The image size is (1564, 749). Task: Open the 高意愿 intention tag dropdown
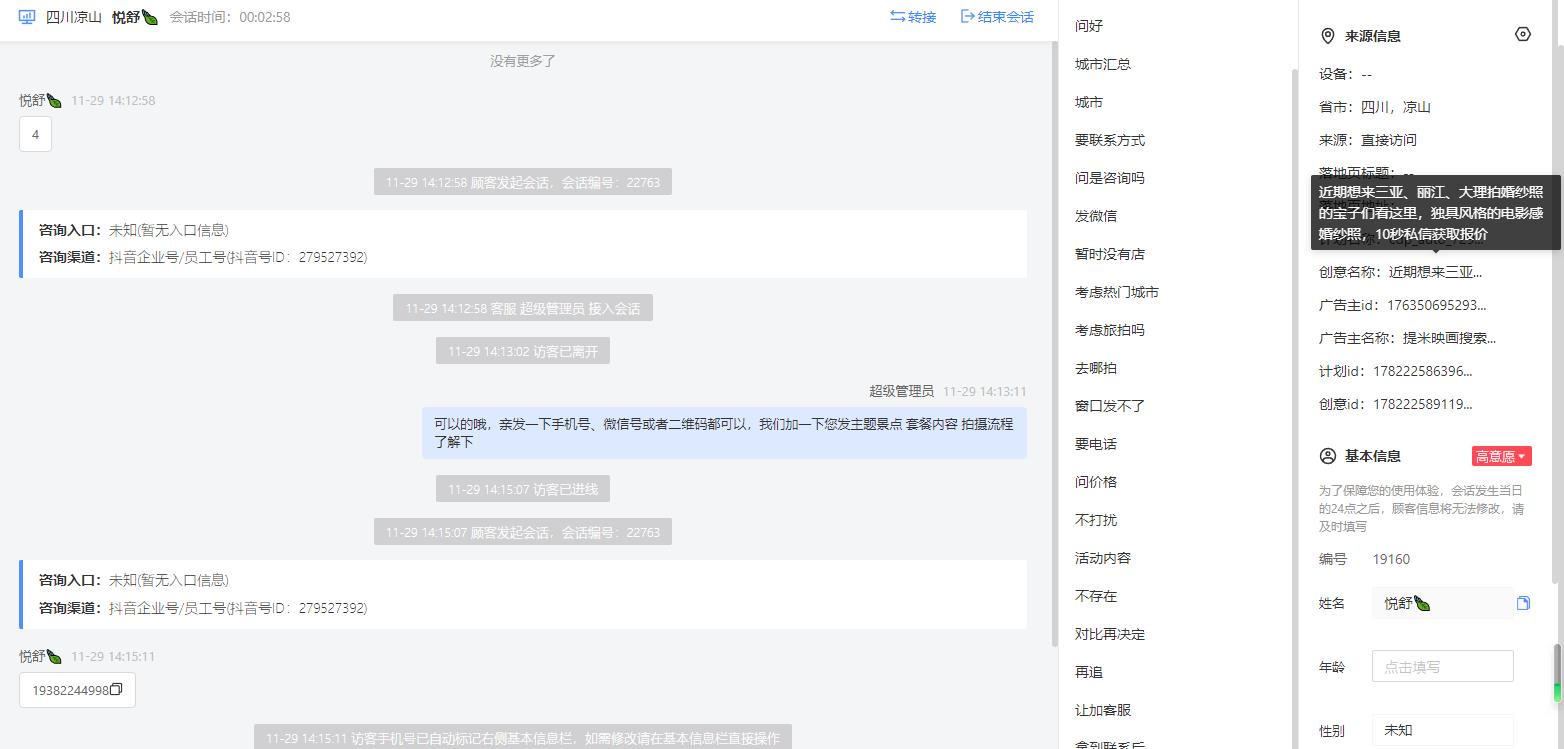[x=1501, y=456]
